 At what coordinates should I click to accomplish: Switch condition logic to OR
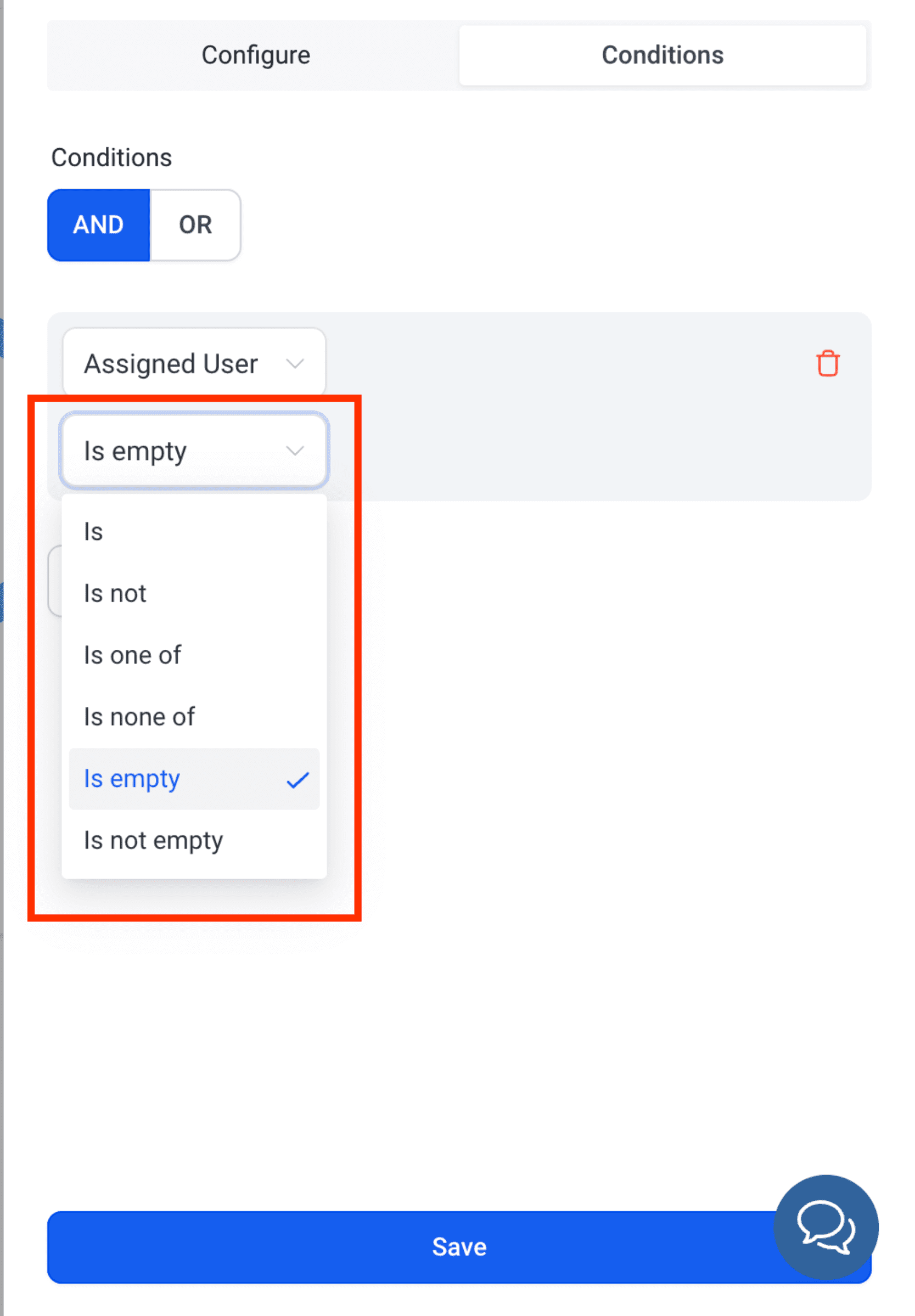coord(195,224)
